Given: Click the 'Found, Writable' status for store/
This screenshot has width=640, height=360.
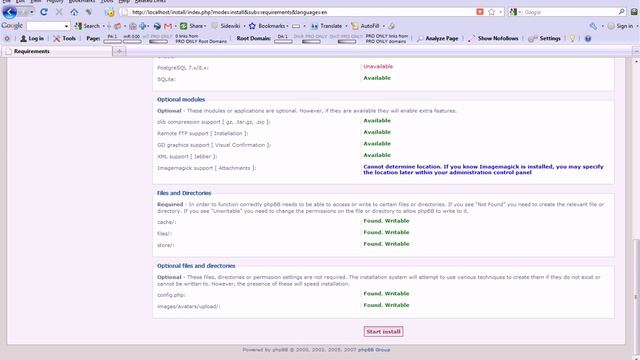Looking at the screenshot, I should 386,244.
